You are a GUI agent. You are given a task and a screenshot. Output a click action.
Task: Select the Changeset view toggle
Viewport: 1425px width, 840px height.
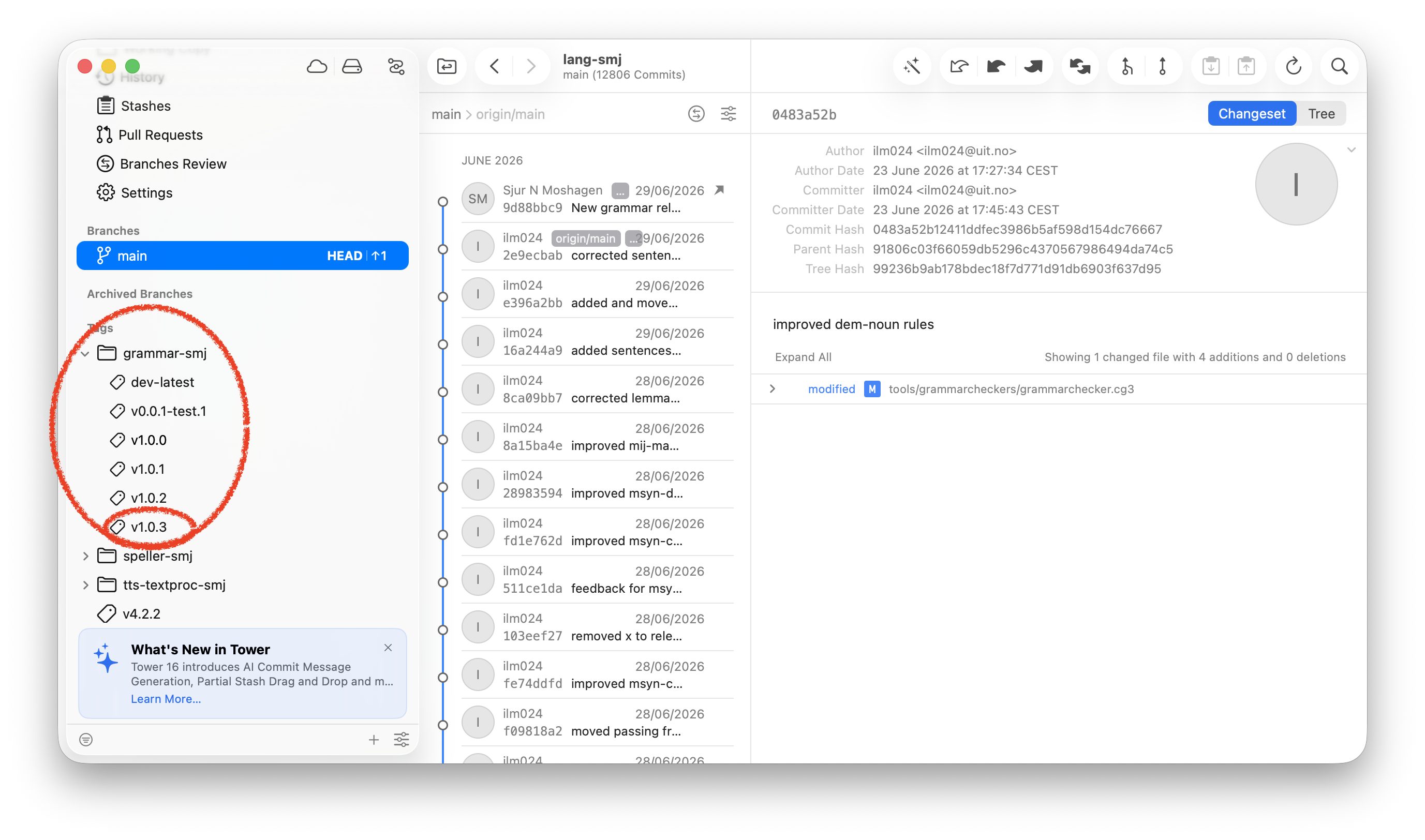1251,114
